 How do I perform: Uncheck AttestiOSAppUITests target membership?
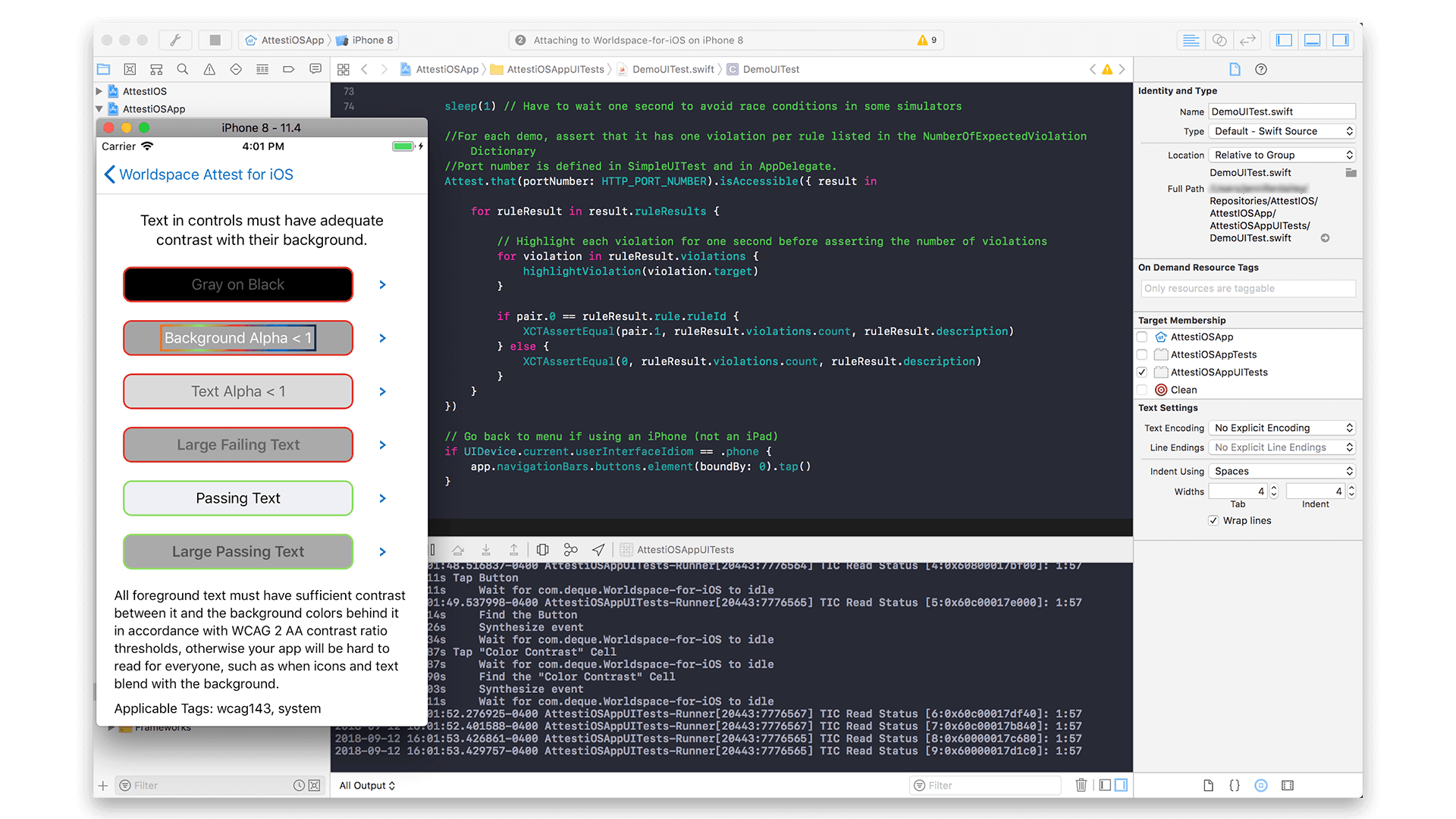point(1142,372)
